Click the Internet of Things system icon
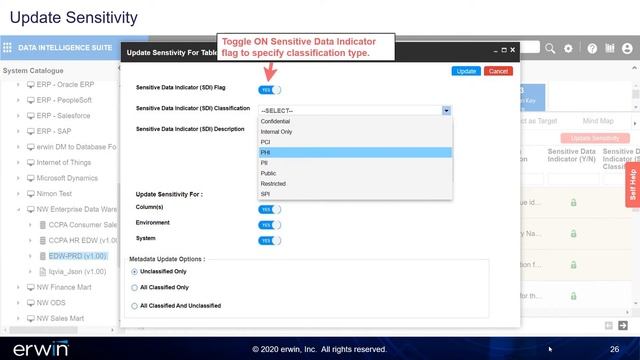The image size is (640, 360). pyautogui.click(x=31, y=162)
